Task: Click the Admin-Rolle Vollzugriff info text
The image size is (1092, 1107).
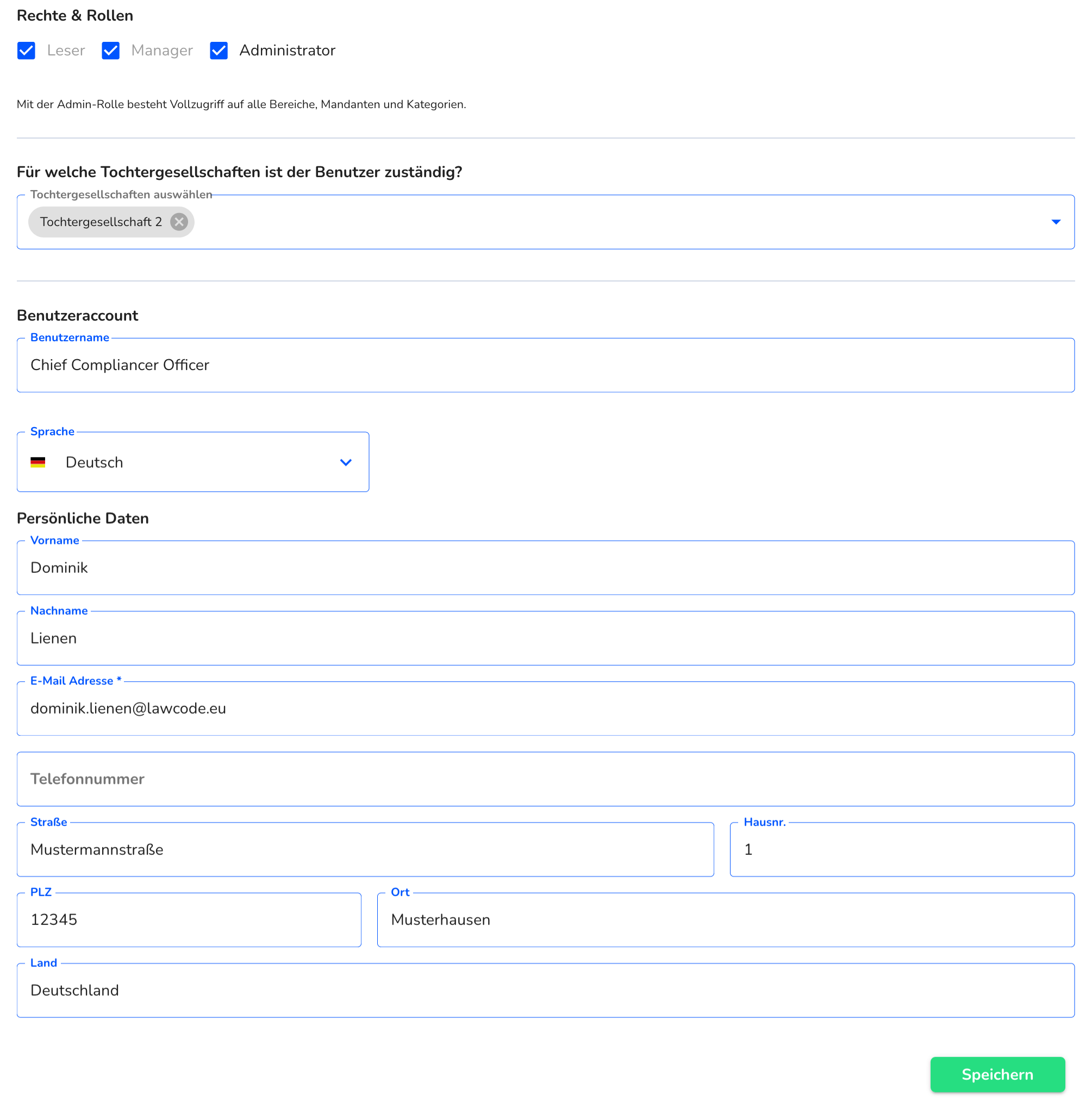Action: (241, 104)
